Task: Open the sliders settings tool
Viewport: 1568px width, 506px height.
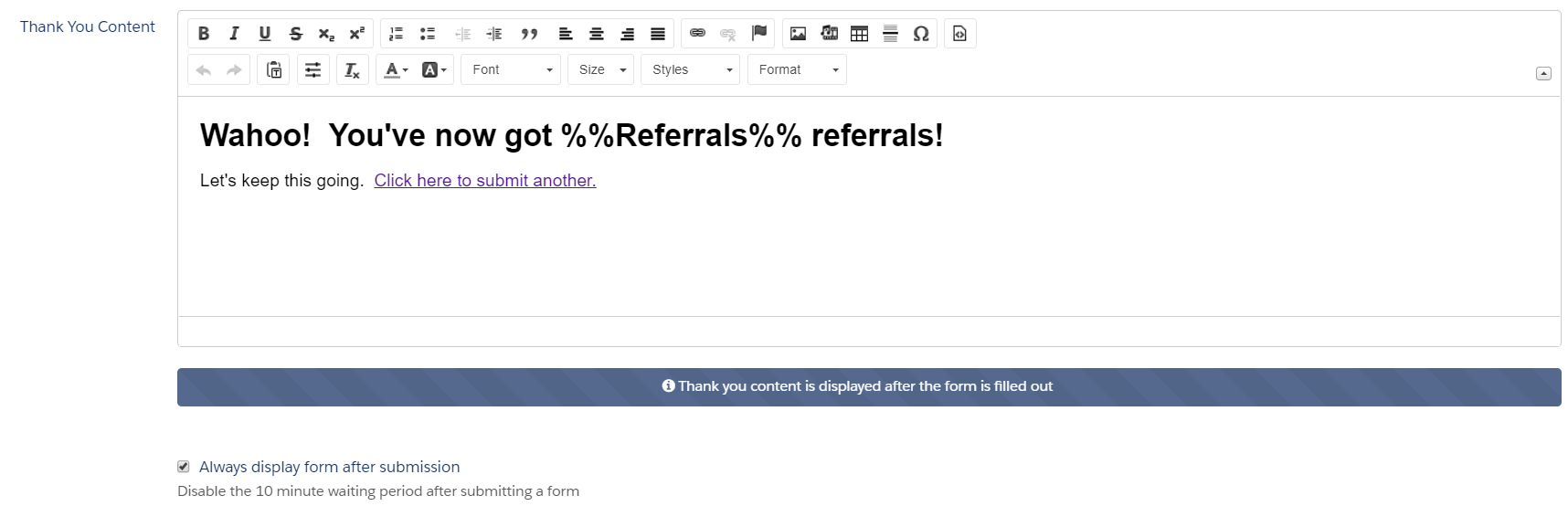Action: 313,69
